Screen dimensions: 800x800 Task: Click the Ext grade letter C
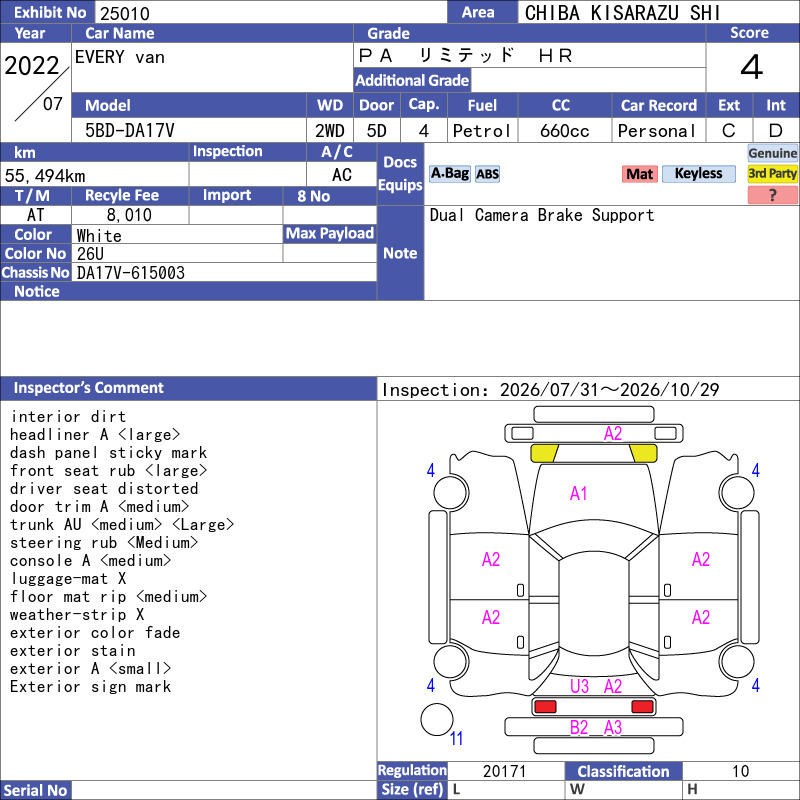pos(729,131)
